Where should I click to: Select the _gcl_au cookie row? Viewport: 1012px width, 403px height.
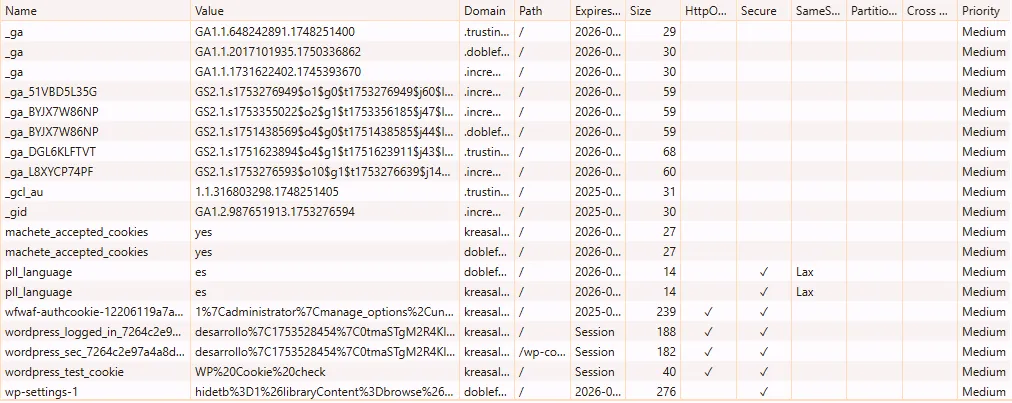tap(506, 192)
